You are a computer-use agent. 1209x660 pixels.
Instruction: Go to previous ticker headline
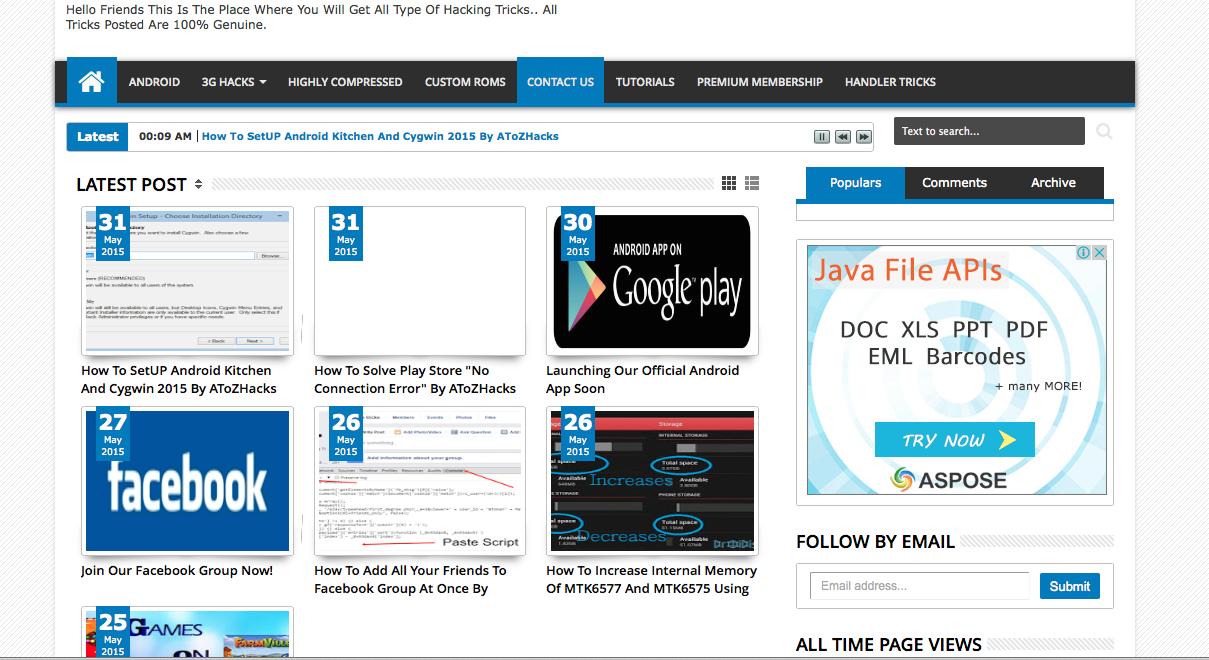pyautogui.click(x=843, y=137)
